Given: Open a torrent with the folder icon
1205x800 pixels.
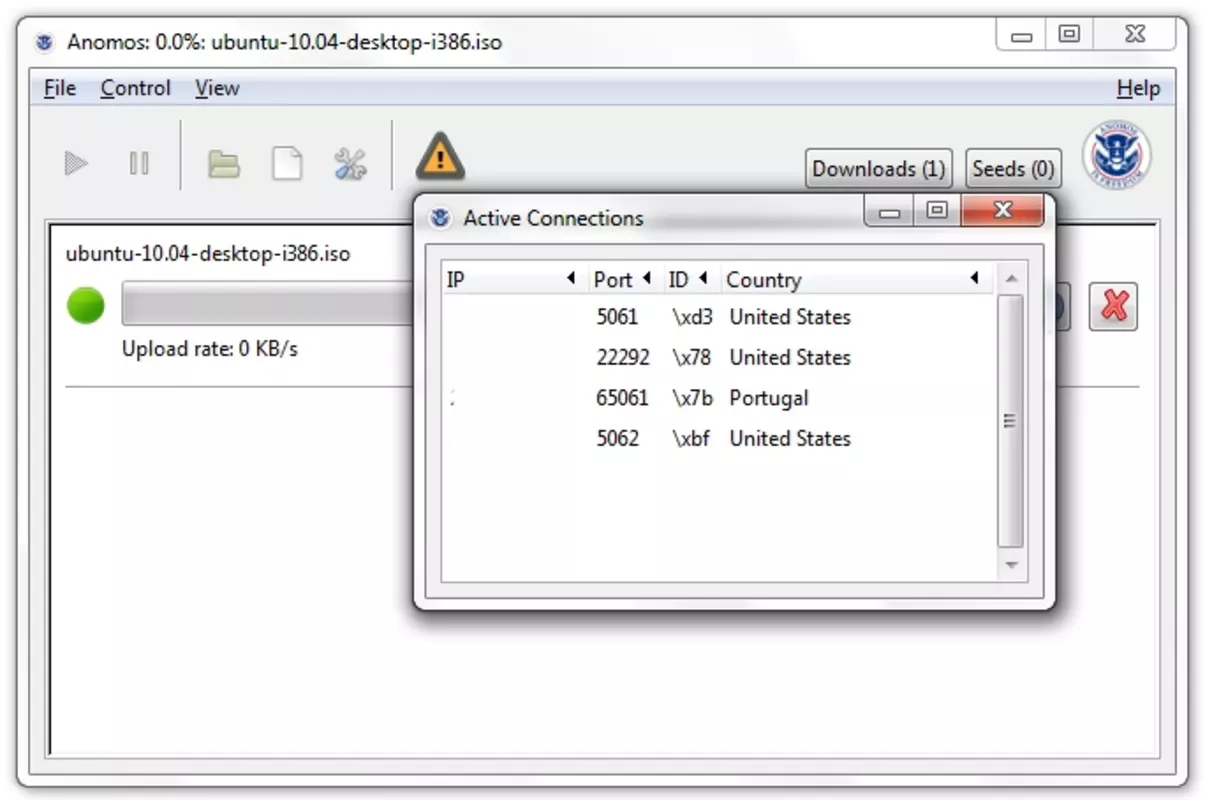Looking at the screenshot, I should pos(223,164).
